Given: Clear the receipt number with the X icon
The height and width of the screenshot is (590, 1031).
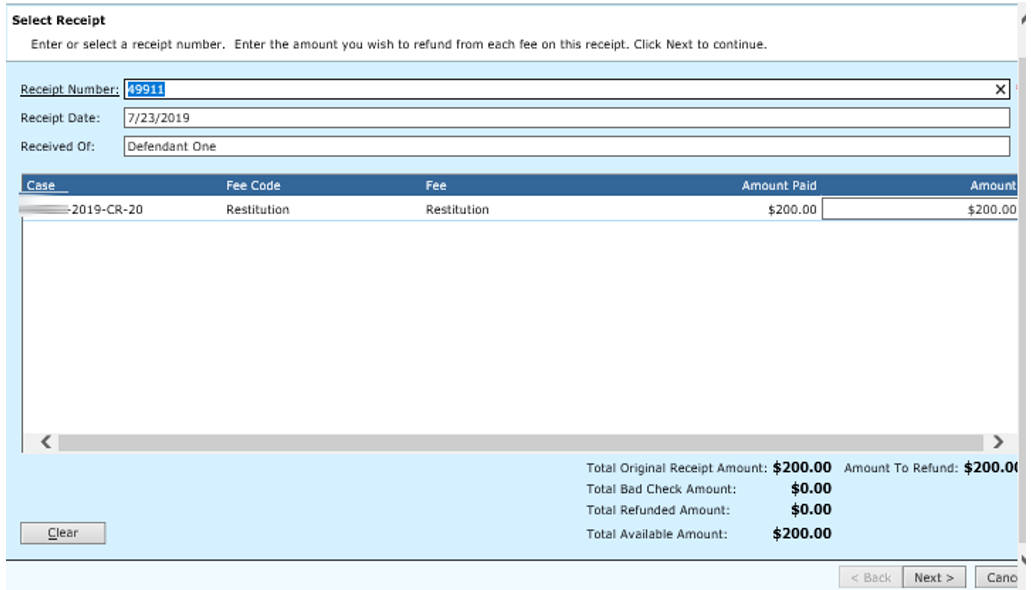Looking at the screenshot, I should click(x=1000, y=90).
